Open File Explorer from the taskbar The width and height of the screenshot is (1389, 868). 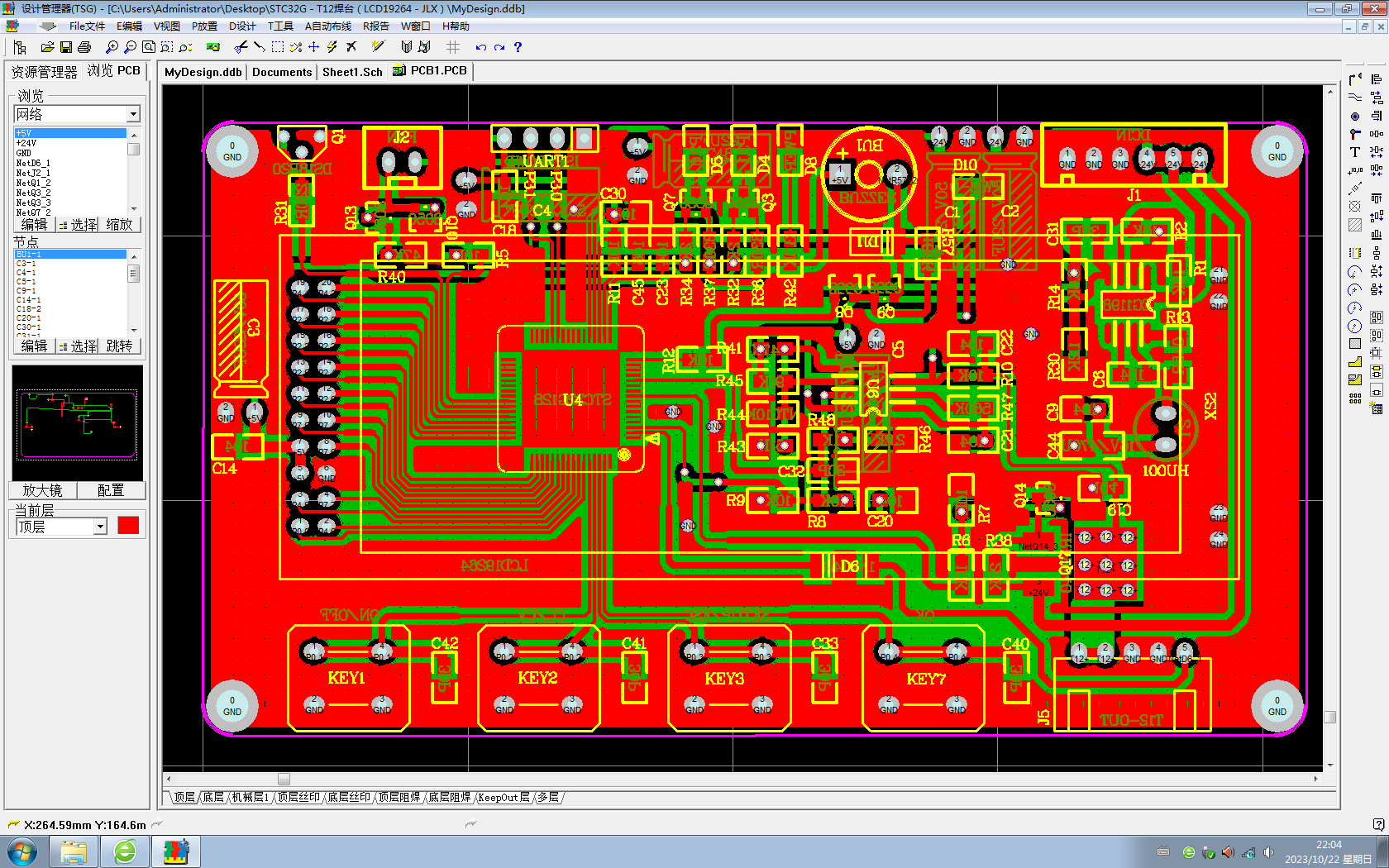click(74, 851)
